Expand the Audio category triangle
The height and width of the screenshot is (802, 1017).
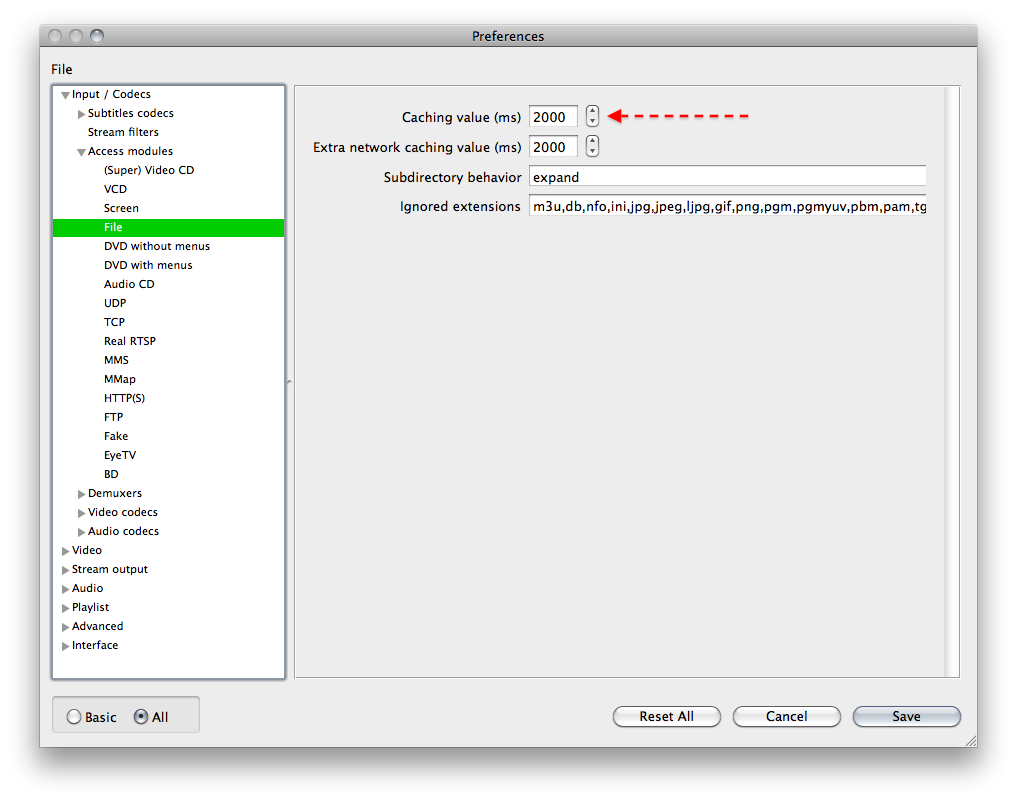coord(65,589)
